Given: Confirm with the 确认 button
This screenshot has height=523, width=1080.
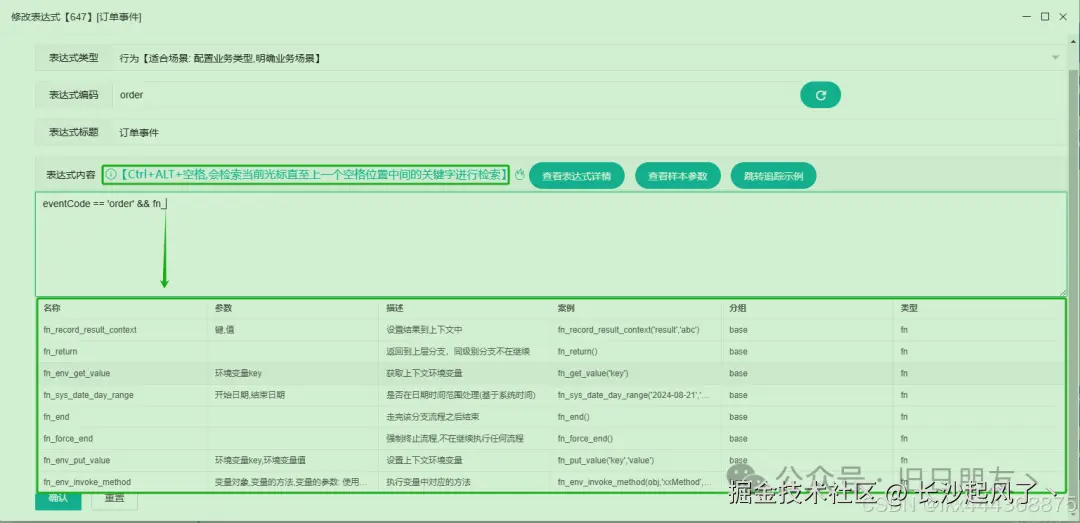Looking at the screenshot, I should tap(58, 499).
